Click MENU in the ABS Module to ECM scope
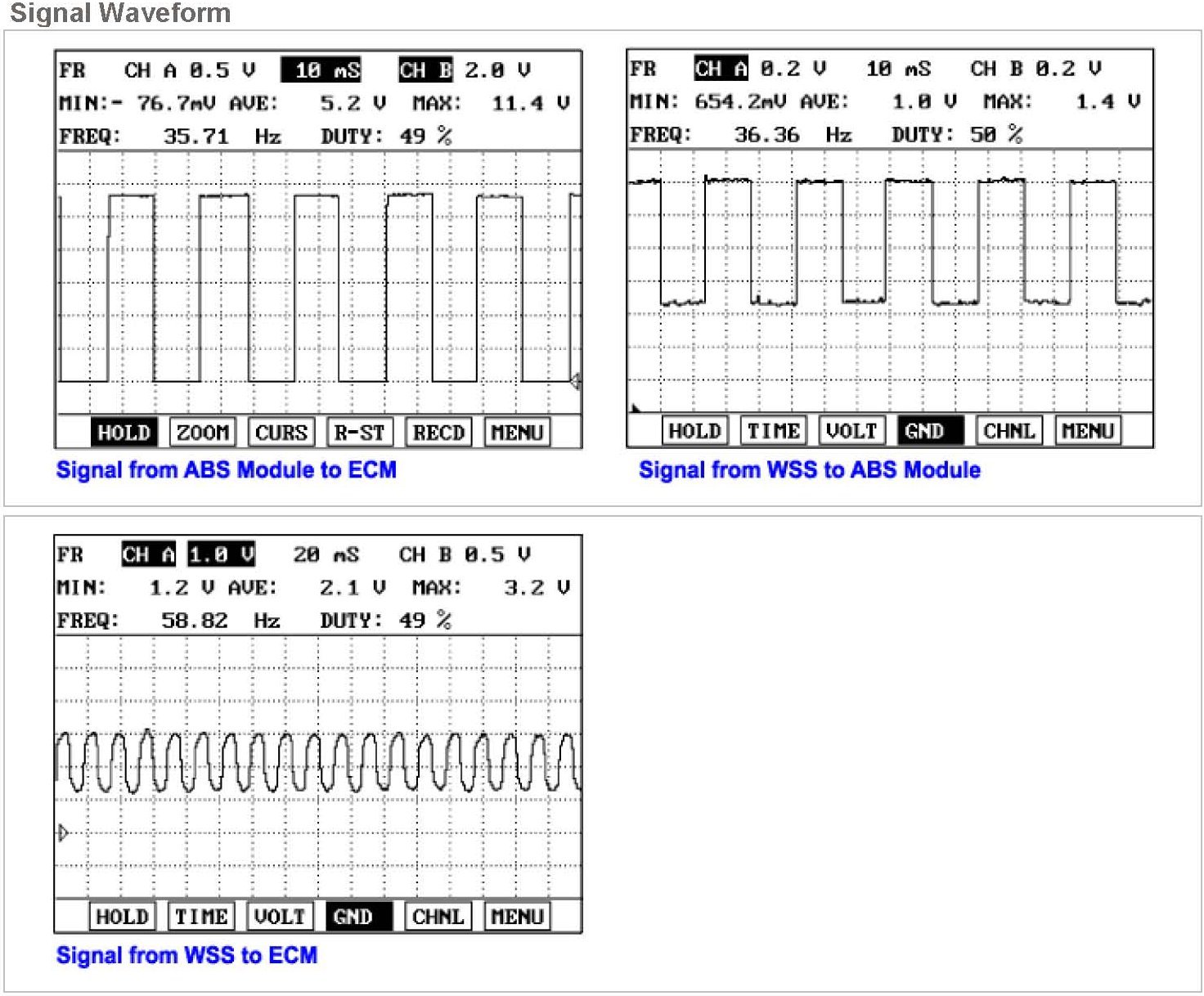The height and width of the screenshot is (996, 1204). [516, 433]
